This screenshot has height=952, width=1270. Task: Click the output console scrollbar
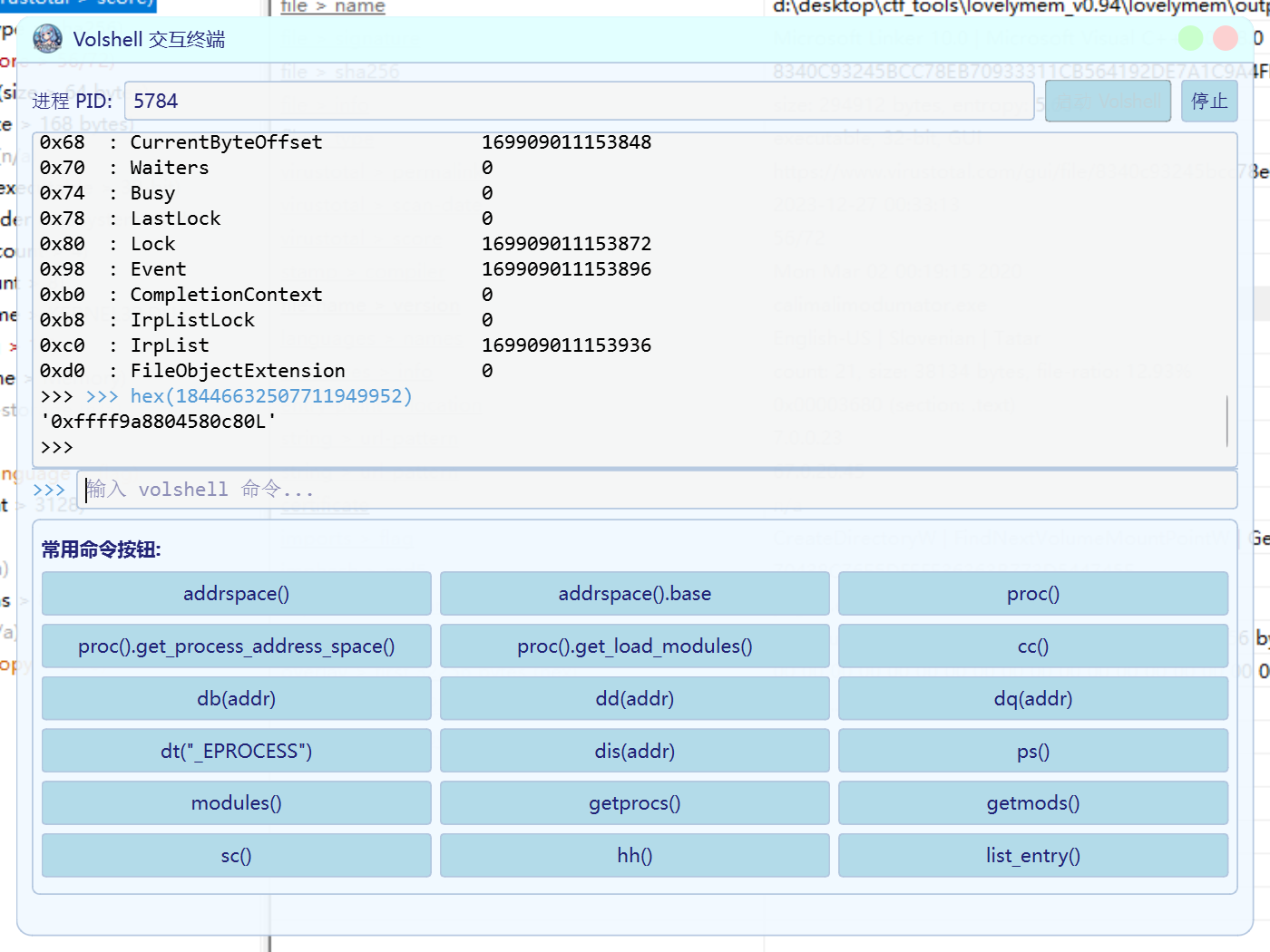tap(1227, 421)
